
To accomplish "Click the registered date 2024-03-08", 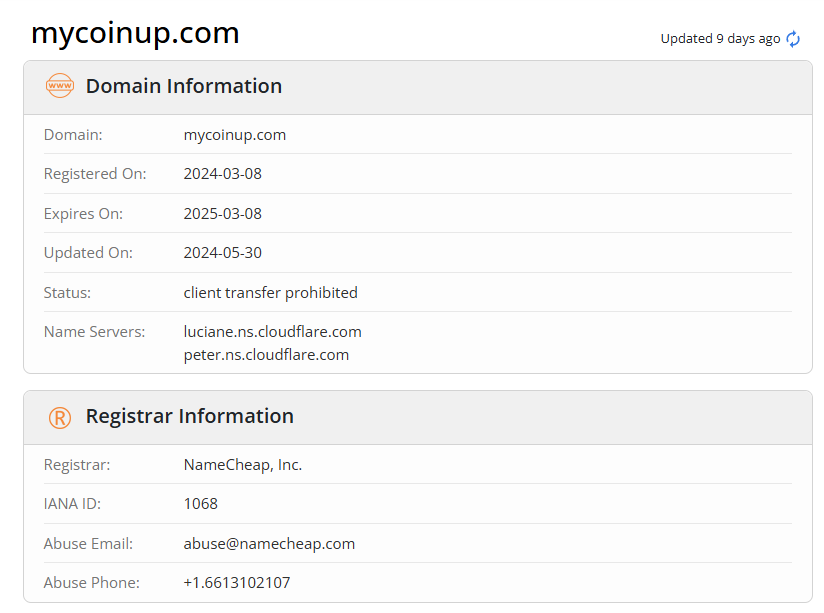I will (223, 174).
